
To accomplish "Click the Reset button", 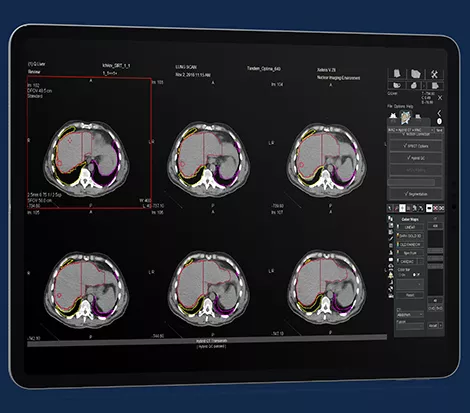I will pyautogui.click(x=410, y=295).
